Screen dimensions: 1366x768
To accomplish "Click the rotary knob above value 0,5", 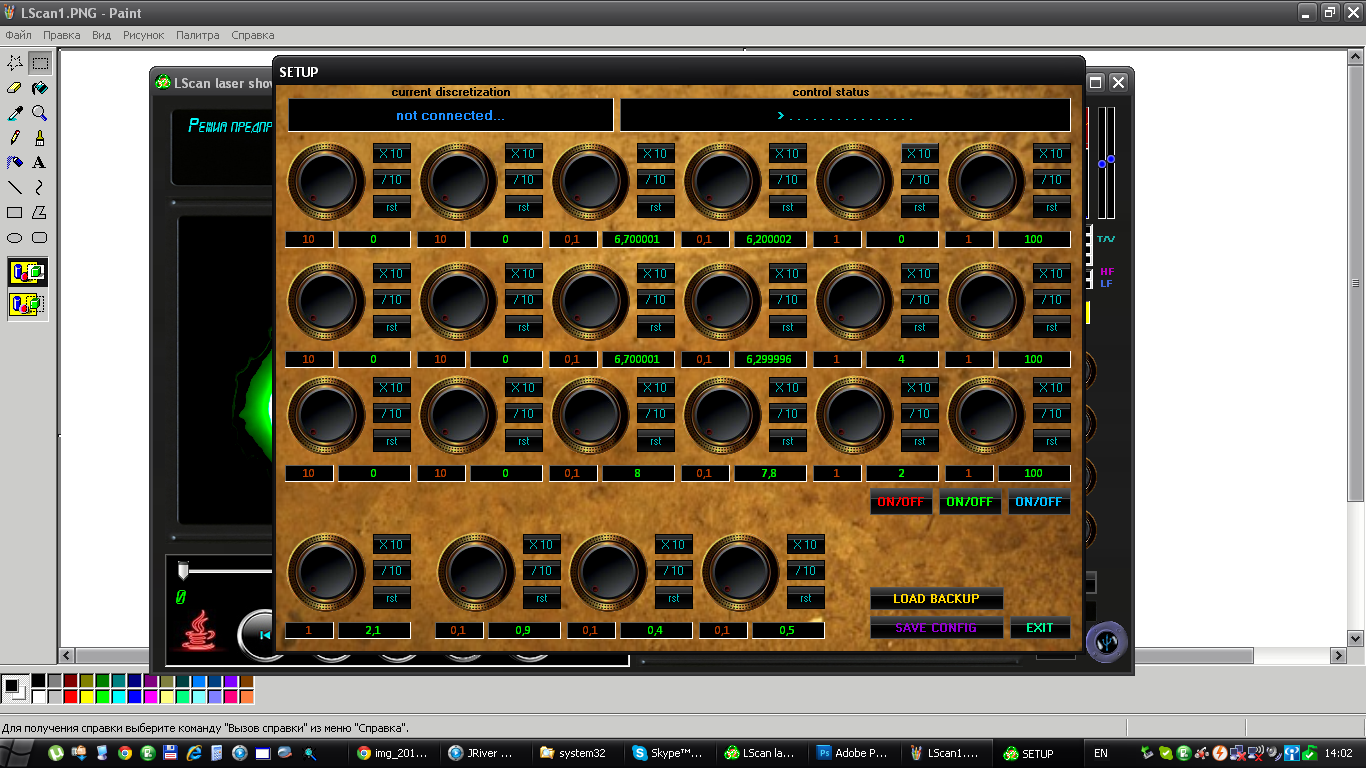I will tap(741, 572).
